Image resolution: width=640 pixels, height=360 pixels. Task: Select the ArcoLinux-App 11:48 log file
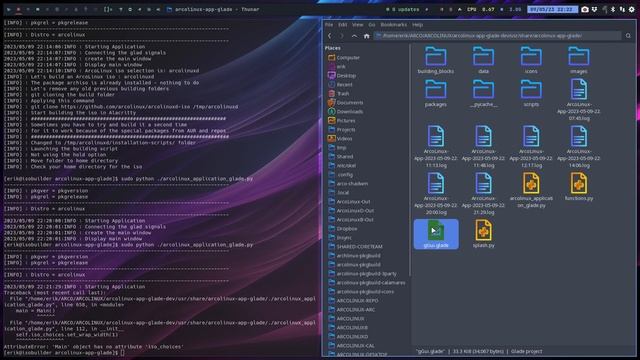pos(483,147)
